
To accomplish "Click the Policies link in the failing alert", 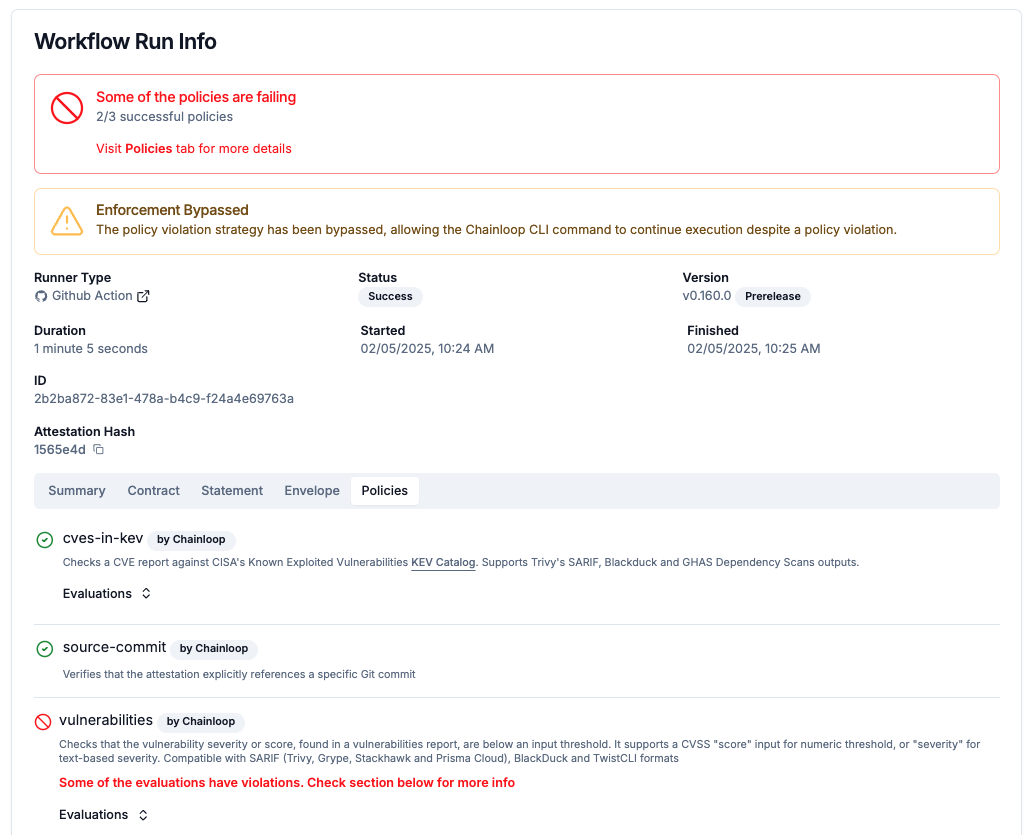I will tap(149, 149).
